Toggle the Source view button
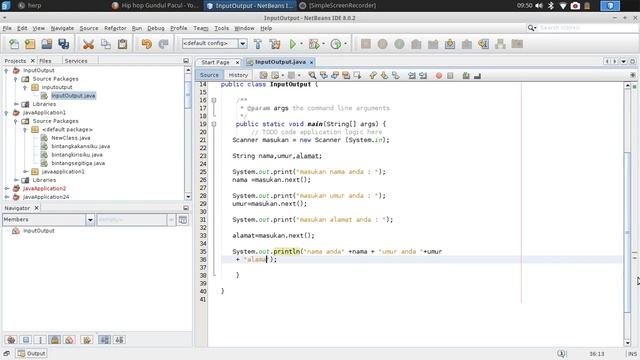 (x=209, y=75)
